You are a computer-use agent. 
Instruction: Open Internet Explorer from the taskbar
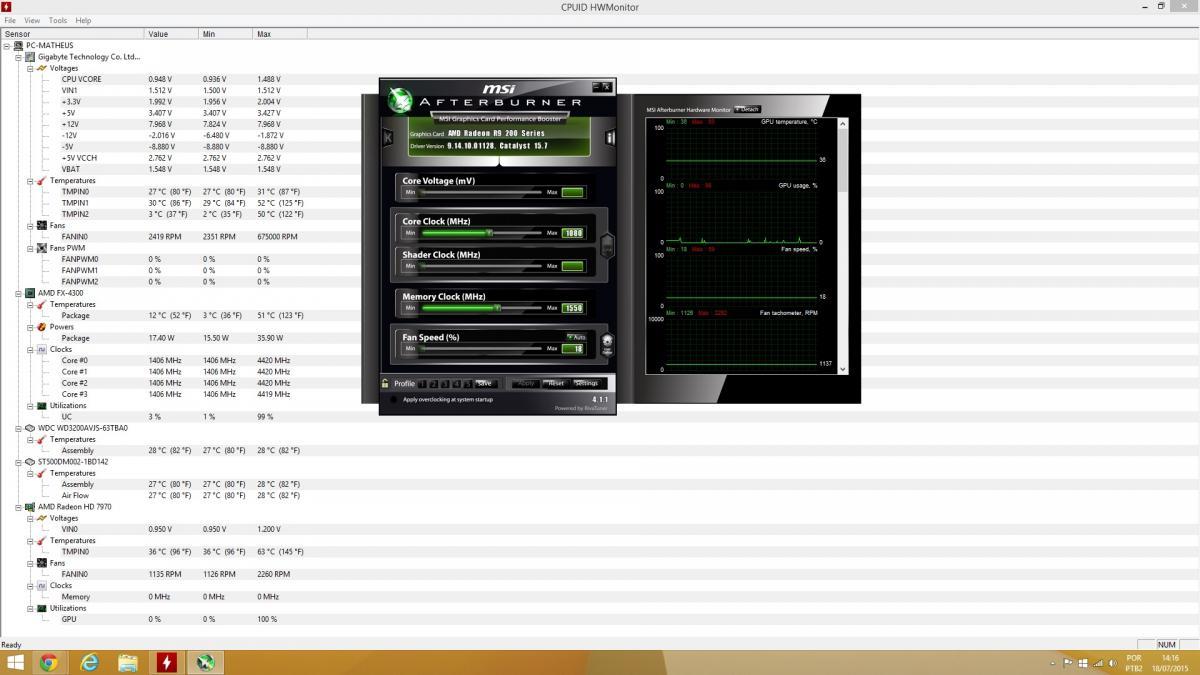click(89, 662)
